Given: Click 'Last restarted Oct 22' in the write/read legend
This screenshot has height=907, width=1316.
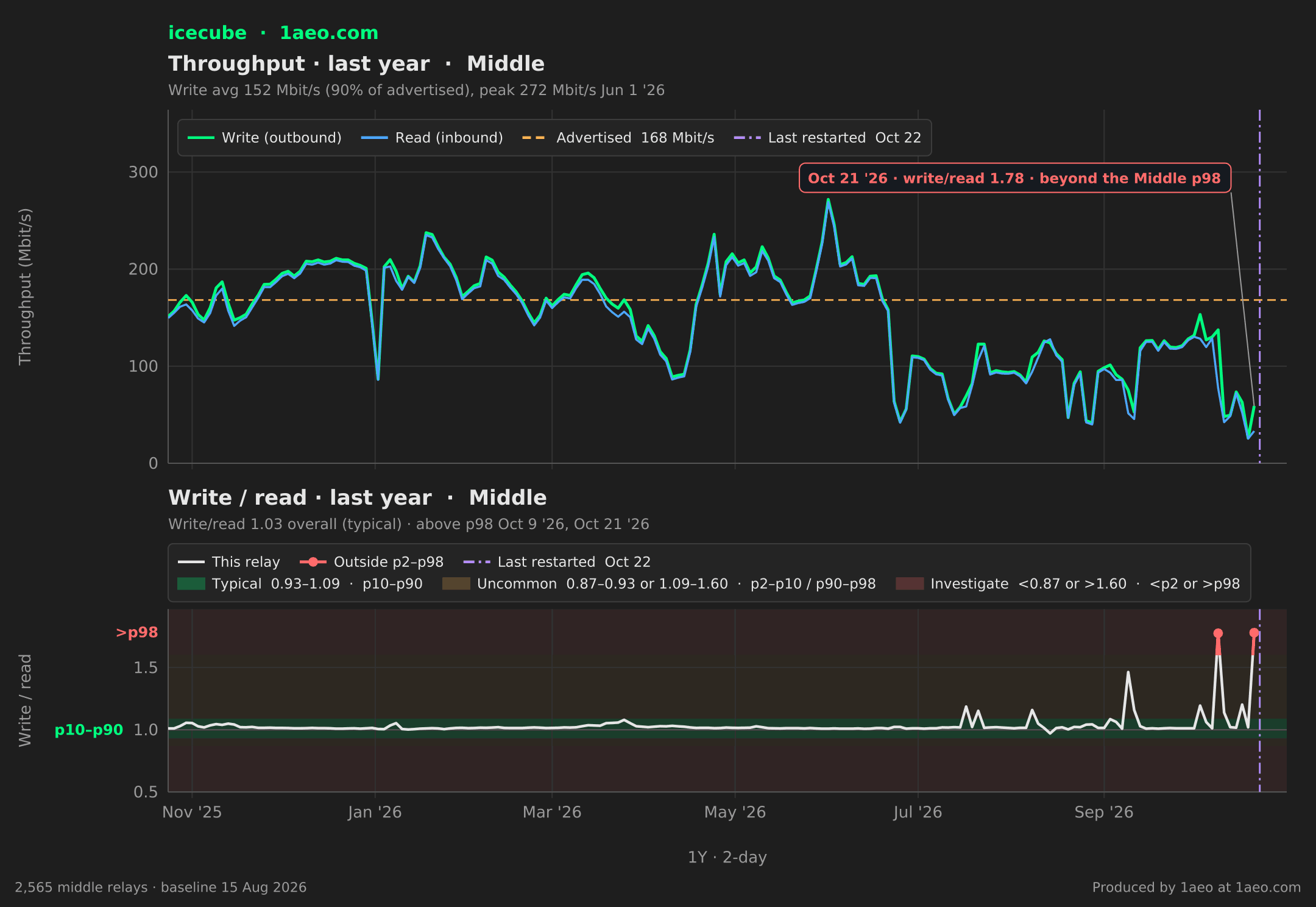Looking at the screenshot, I should [x=557, y=562].
